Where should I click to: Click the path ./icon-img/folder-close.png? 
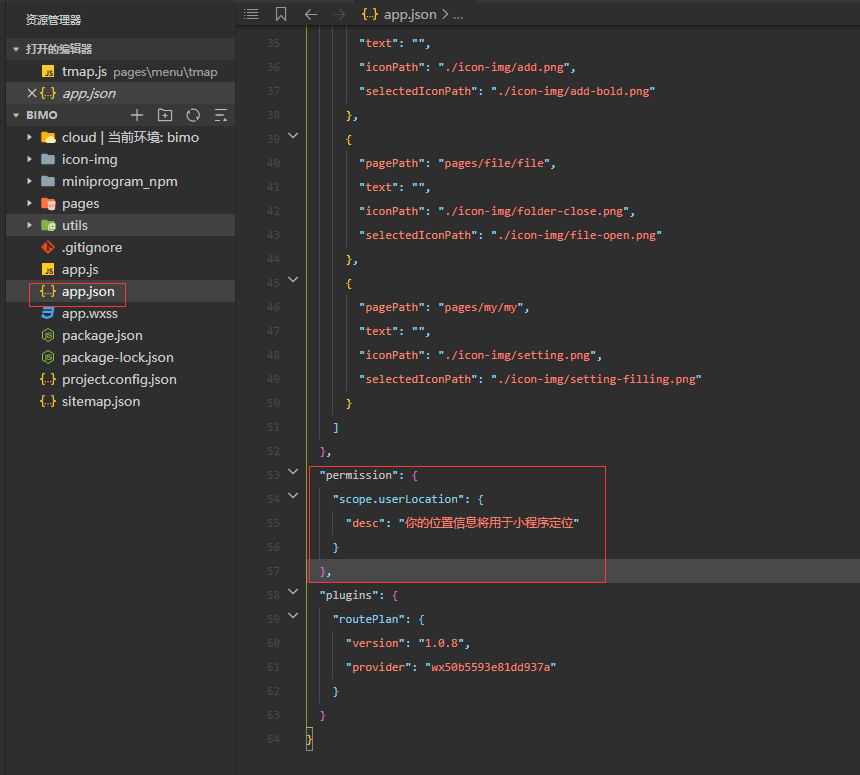coord(534,211)
